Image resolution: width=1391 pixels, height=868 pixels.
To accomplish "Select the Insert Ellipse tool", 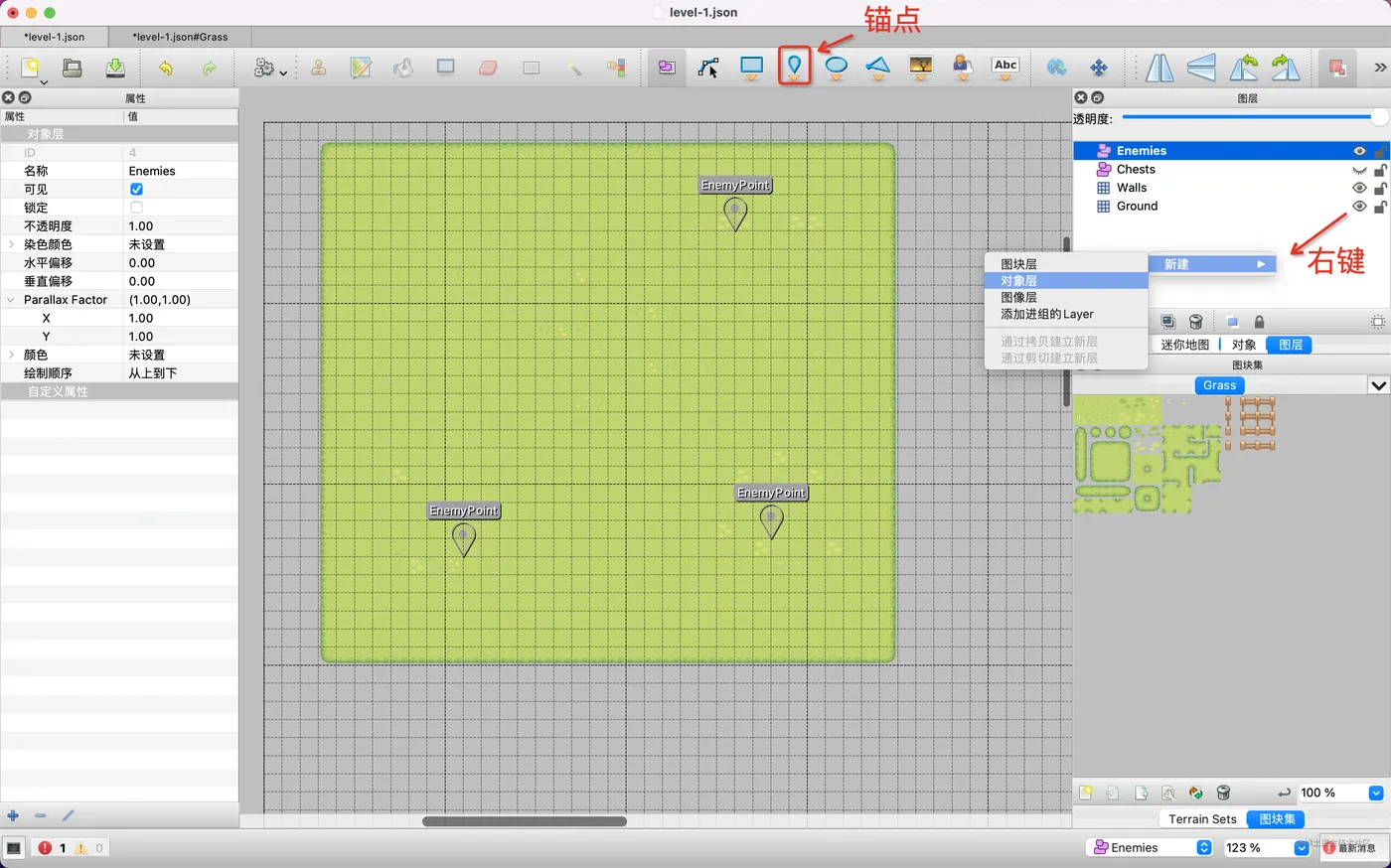I will (837, 67).
